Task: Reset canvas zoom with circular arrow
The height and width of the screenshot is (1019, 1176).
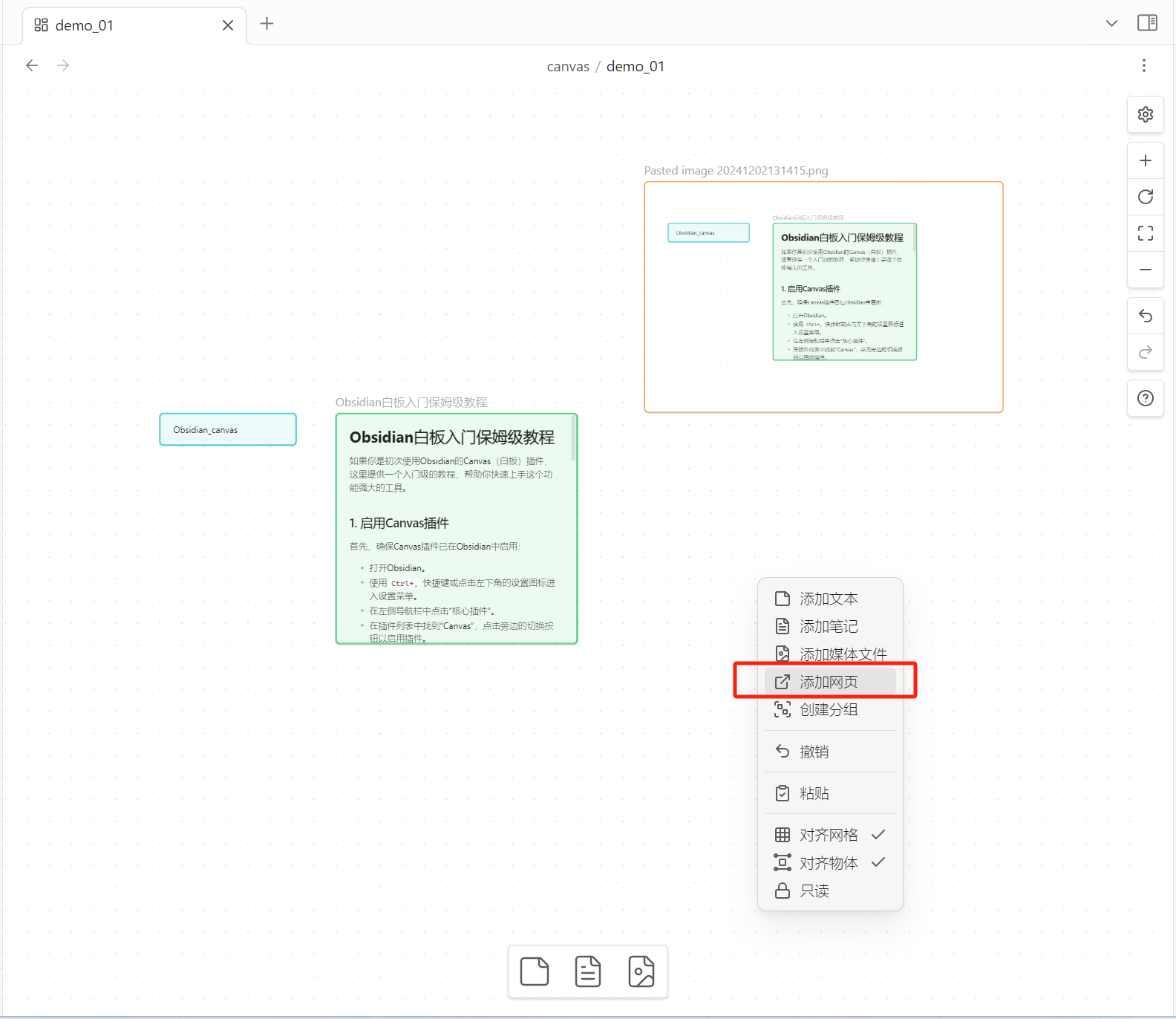Action: 1146,197
